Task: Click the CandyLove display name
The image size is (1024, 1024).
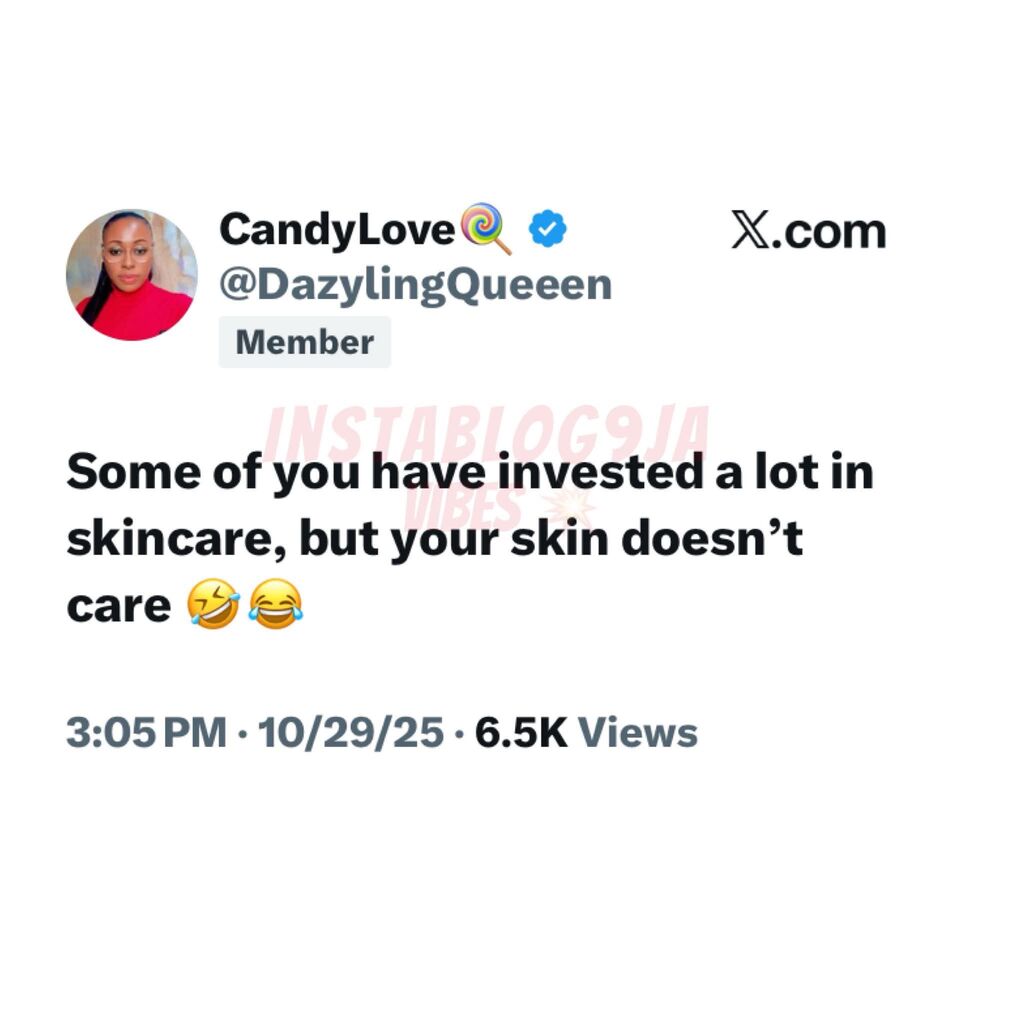Action: coord(337,230)
